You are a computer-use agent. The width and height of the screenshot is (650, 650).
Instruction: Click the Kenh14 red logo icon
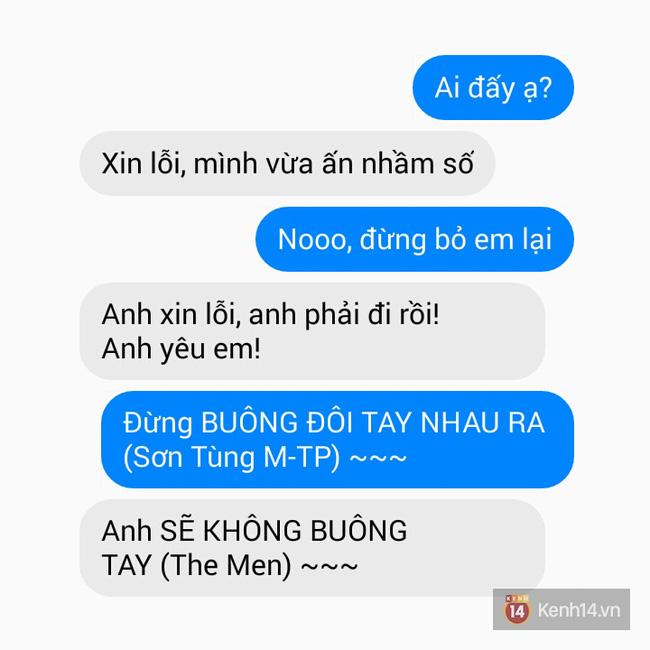tap(517, 609)
